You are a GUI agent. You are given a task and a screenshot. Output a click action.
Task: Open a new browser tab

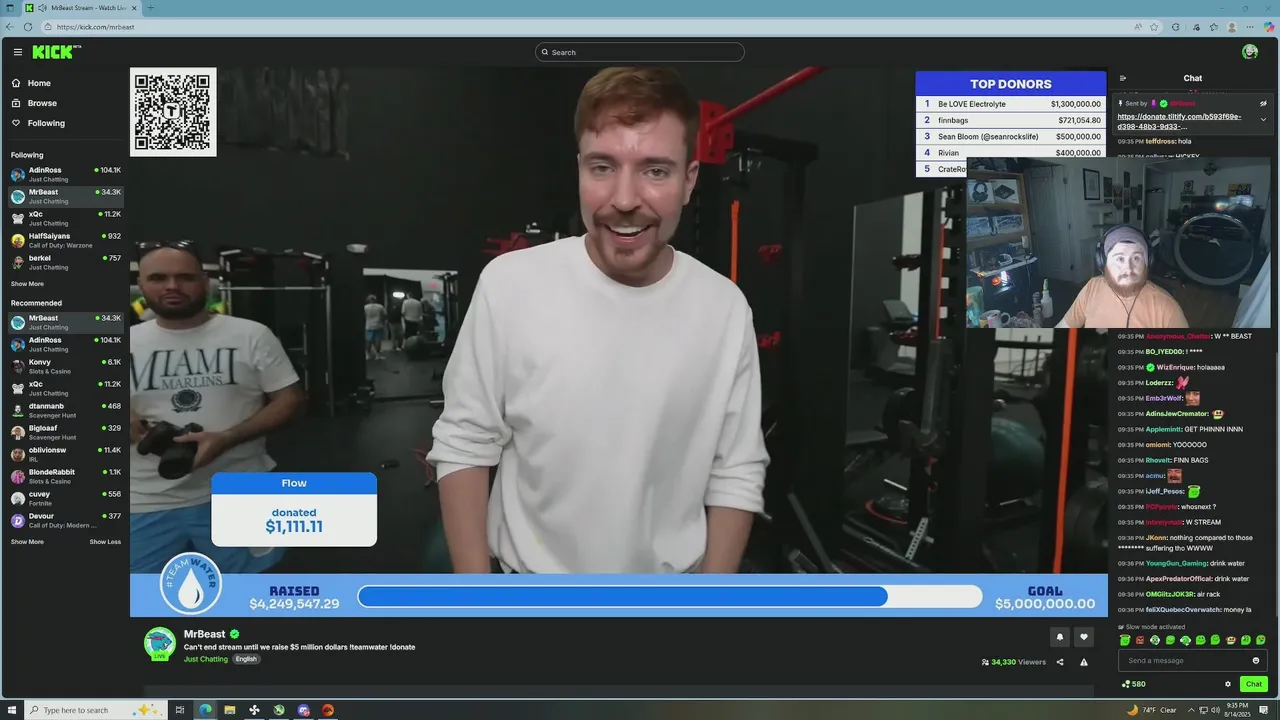click(x=151, y=8)
